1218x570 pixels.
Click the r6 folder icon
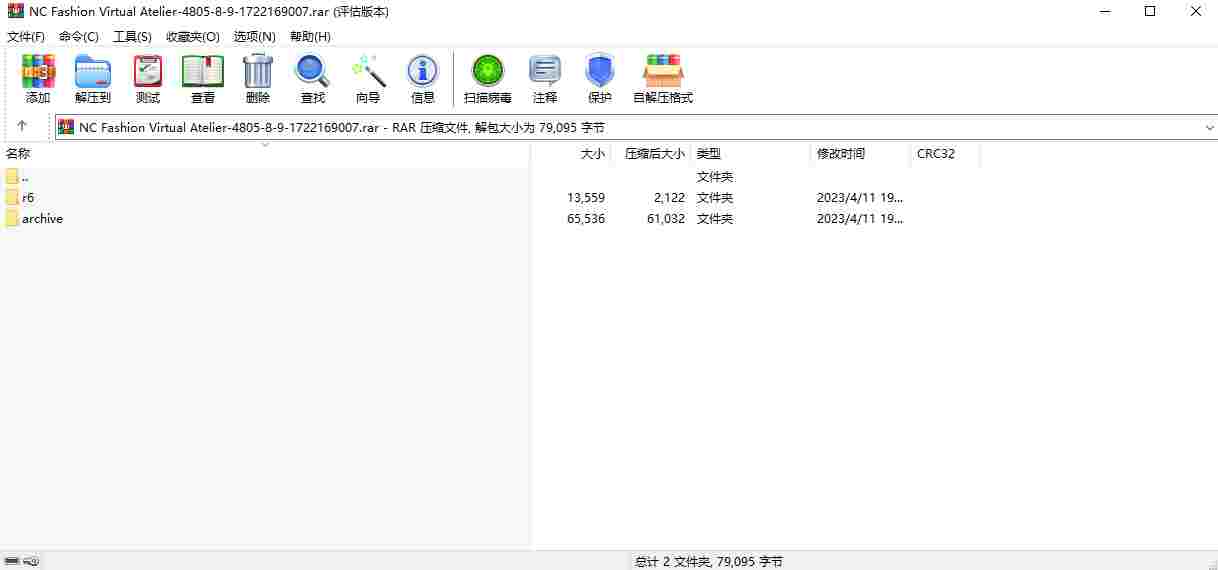(12, 197)
